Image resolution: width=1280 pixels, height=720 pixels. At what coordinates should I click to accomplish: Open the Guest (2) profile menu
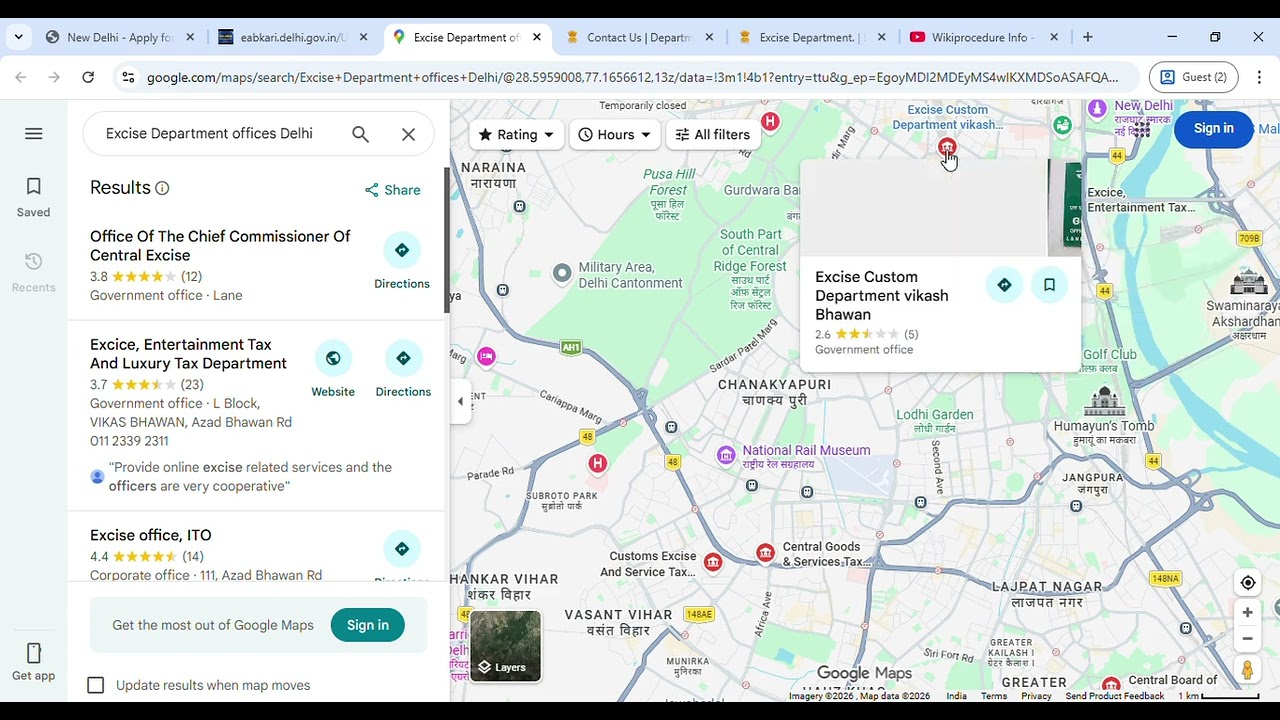click(1193, 77)
